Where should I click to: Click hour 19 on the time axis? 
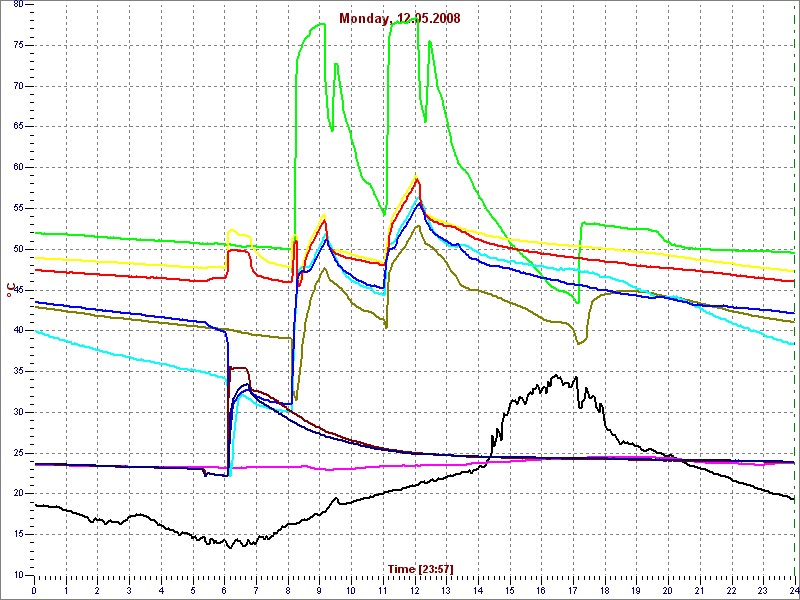tap(636, 590)
